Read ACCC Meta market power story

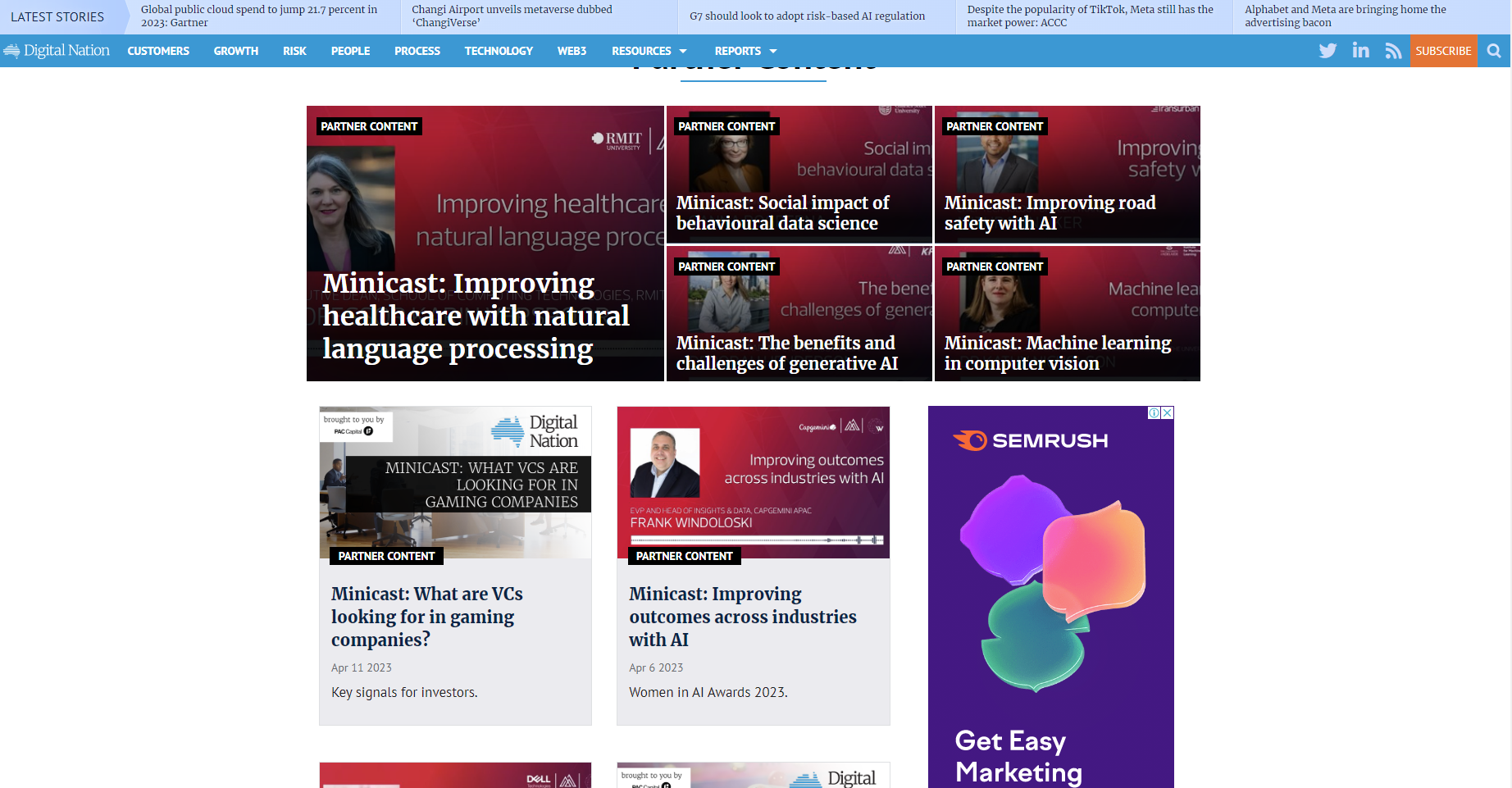coord(1091,16)
